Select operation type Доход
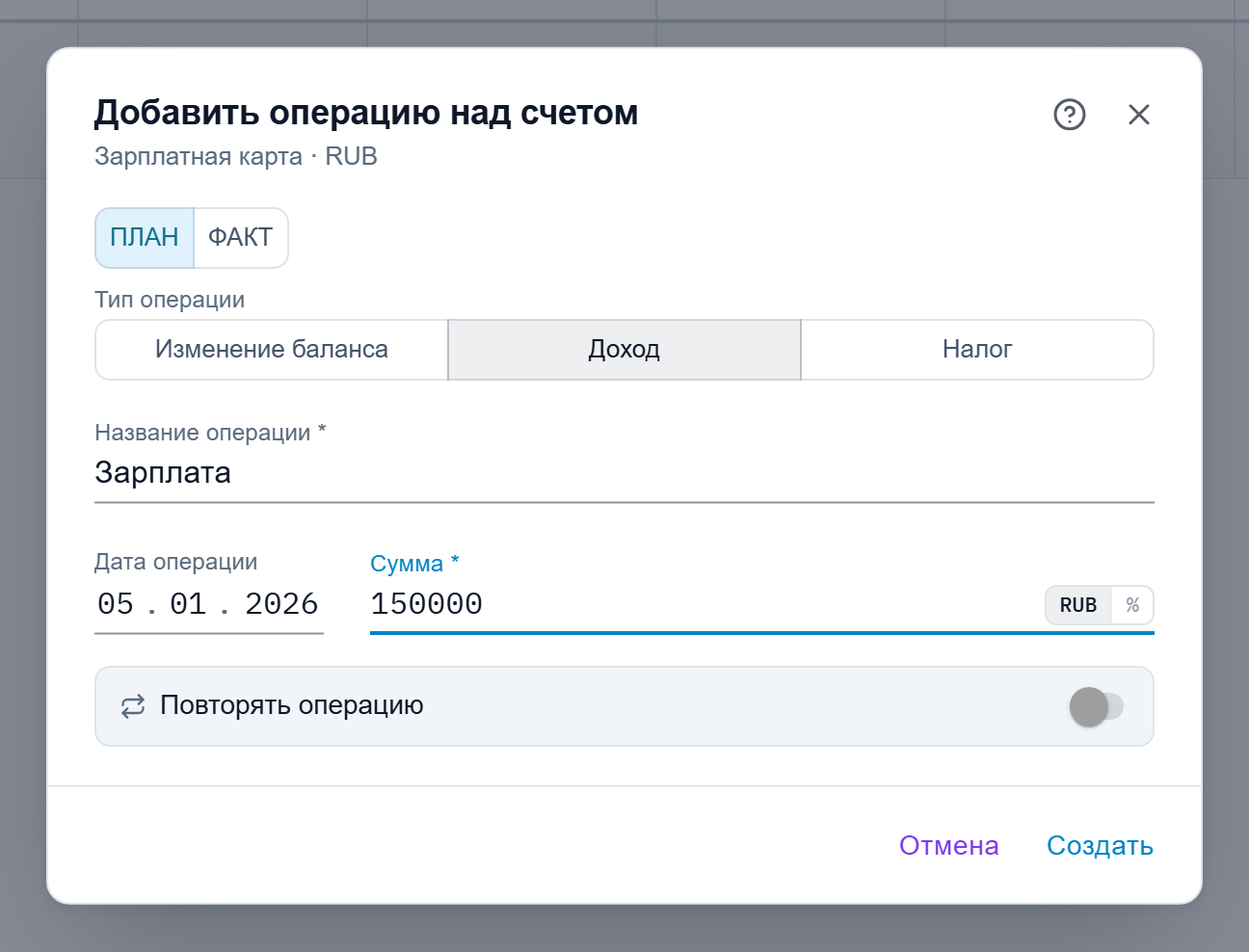This screenshot has width=1249, height=952. [x=624, y=350]
